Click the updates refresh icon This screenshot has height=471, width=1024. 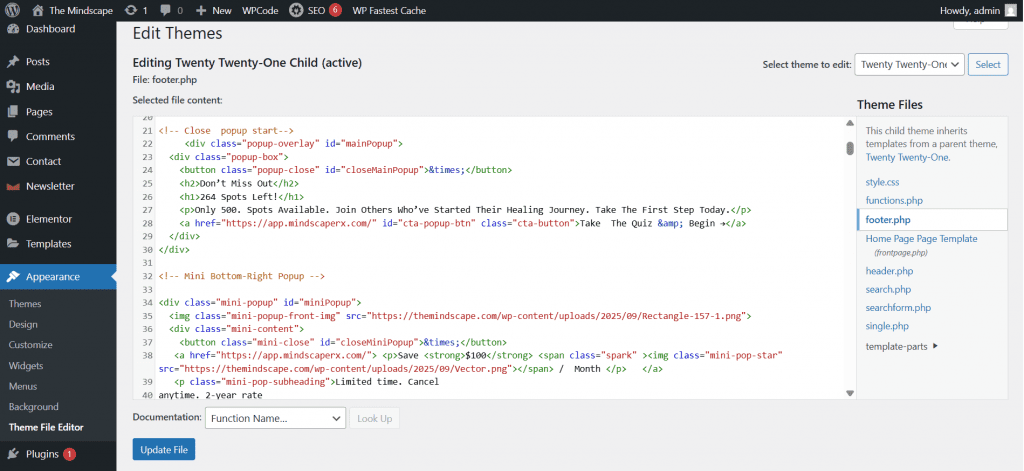(x=131, y=10)
